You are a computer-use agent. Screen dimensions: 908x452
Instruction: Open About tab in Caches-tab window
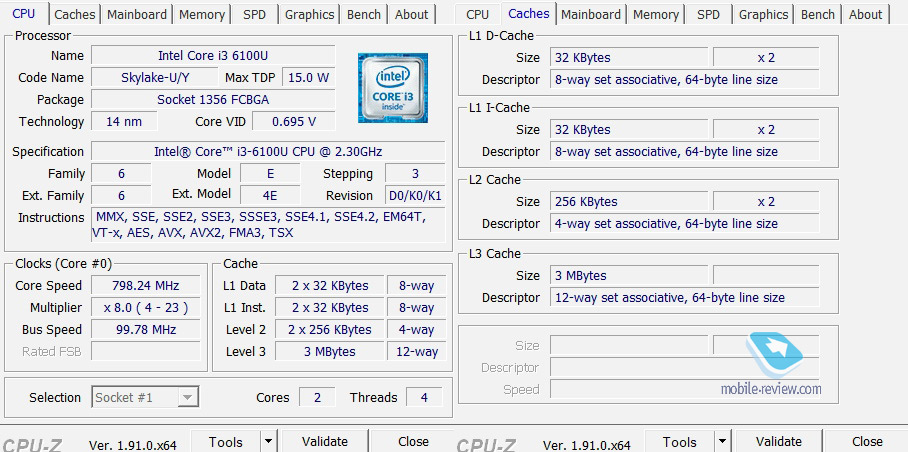tap(865, 14)
